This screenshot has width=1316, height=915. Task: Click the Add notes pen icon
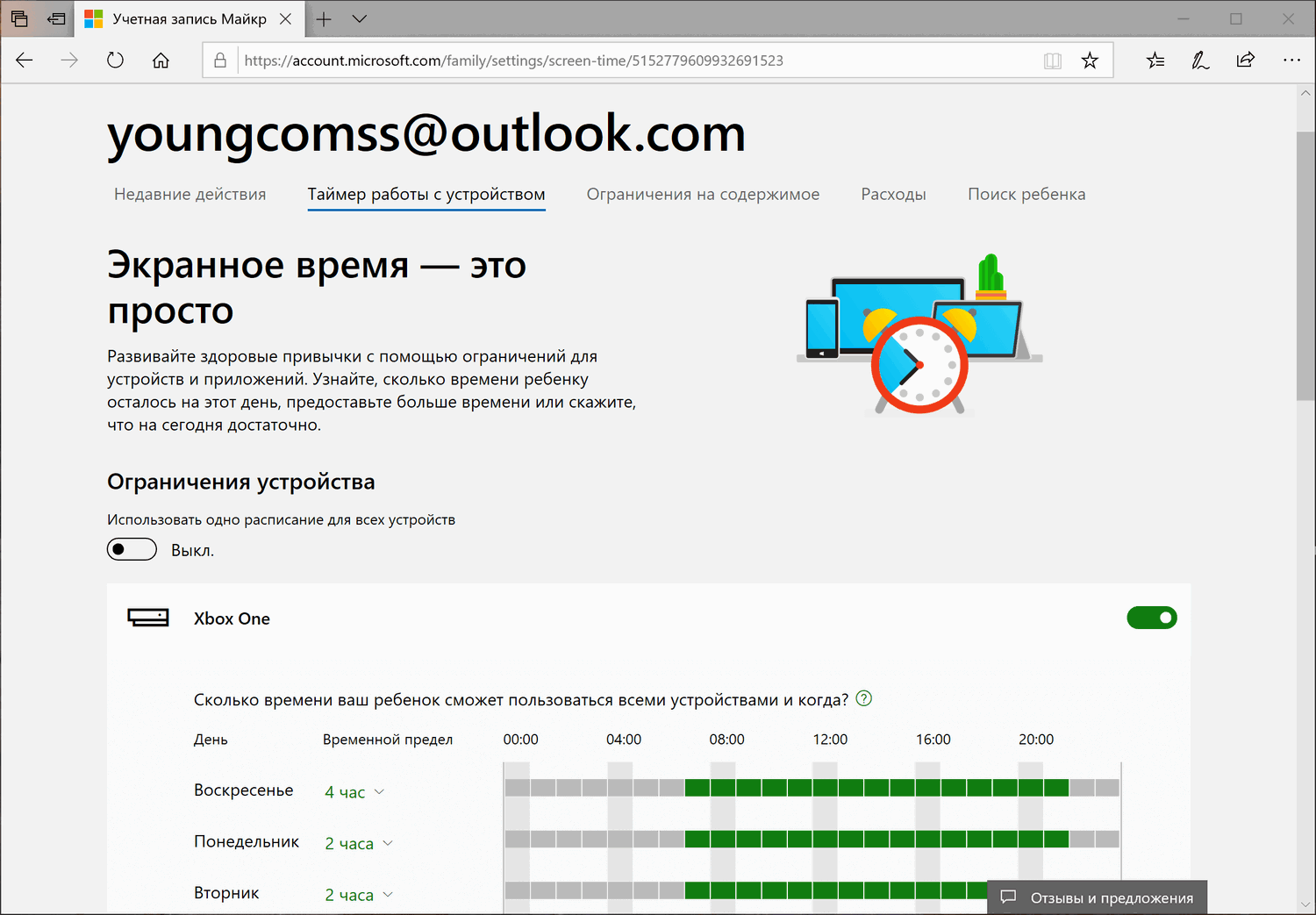pyautogui.click(x=1200, y=61)
